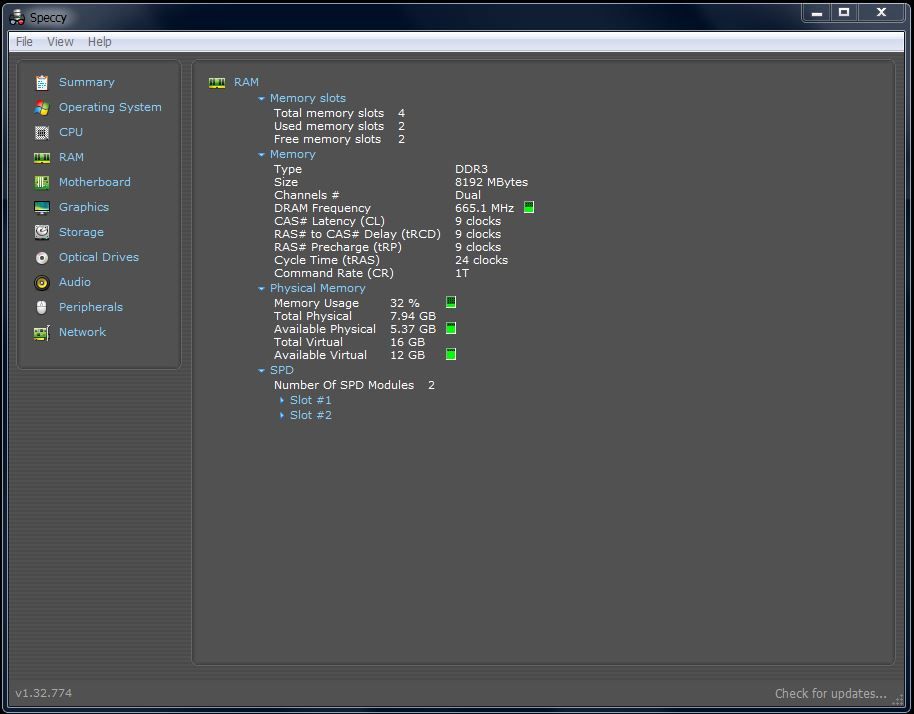Click the Peripherals mouse icon
The height and width of the screenshot is (714, 914).
coord(41,308)
